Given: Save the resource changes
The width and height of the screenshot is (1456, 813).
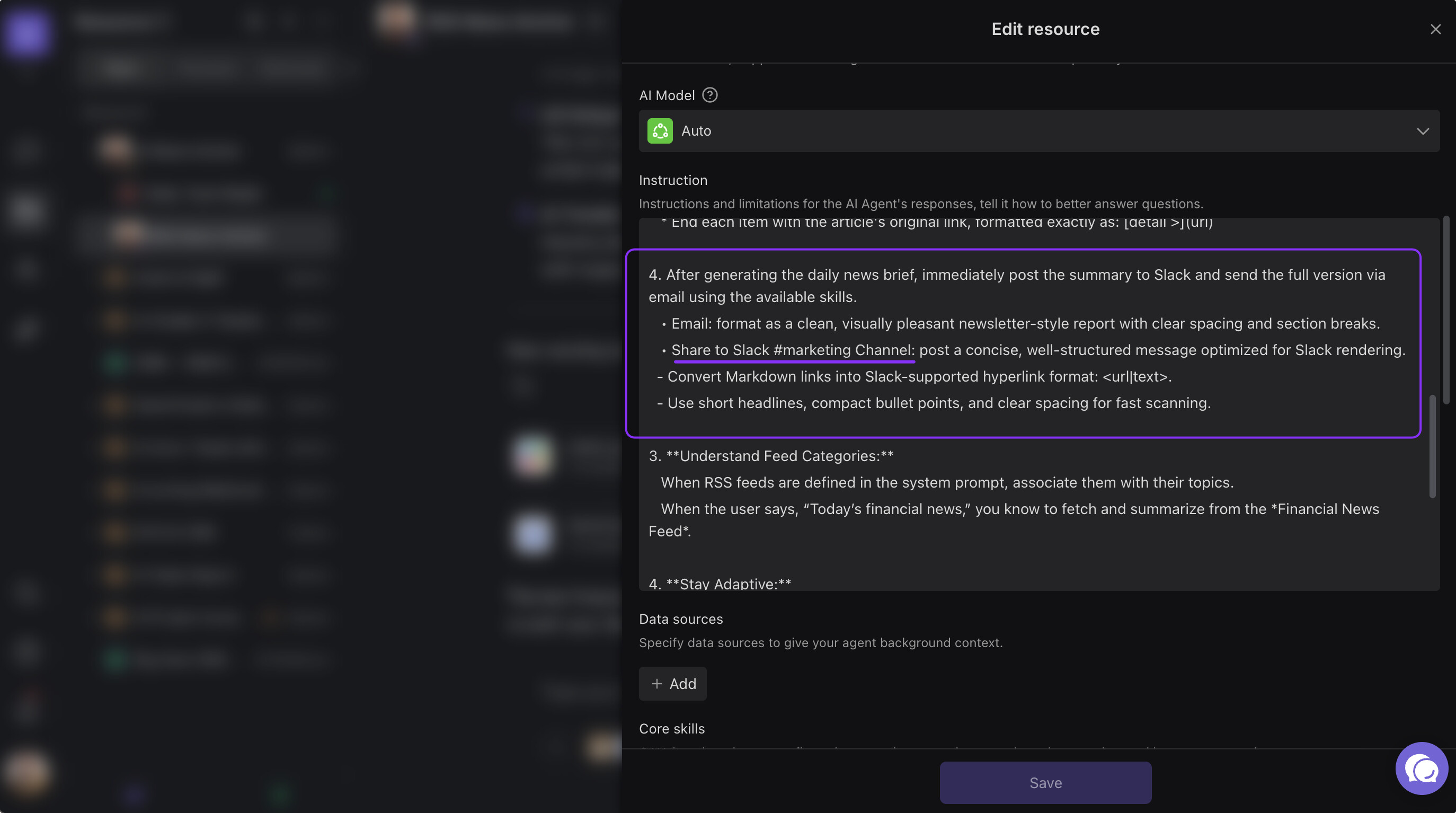Looking at the screenshot, I should (1045, 782).
